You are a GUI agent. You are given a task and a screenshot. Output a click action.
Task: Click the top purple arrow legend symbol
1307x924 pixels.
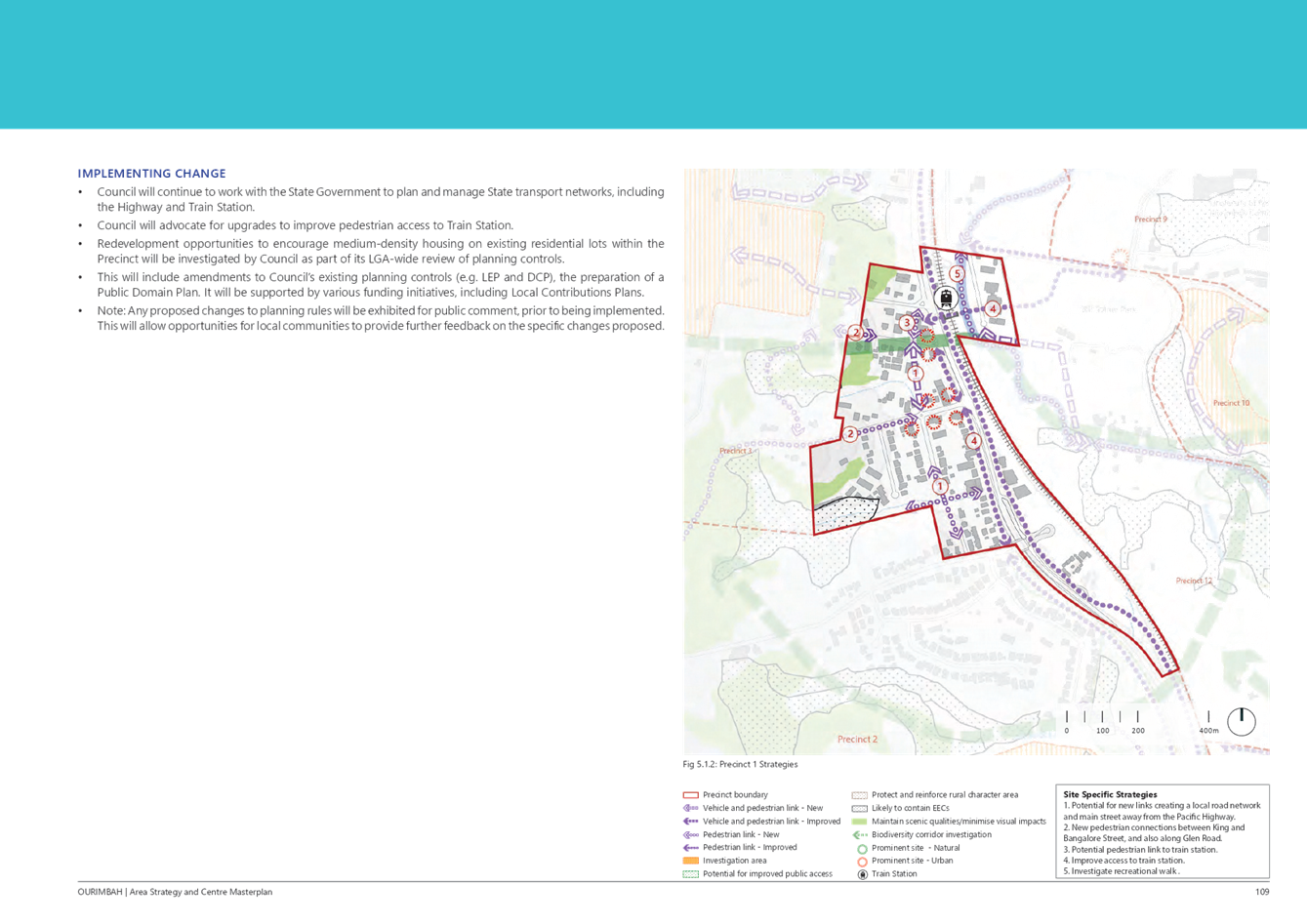[691, 808]
